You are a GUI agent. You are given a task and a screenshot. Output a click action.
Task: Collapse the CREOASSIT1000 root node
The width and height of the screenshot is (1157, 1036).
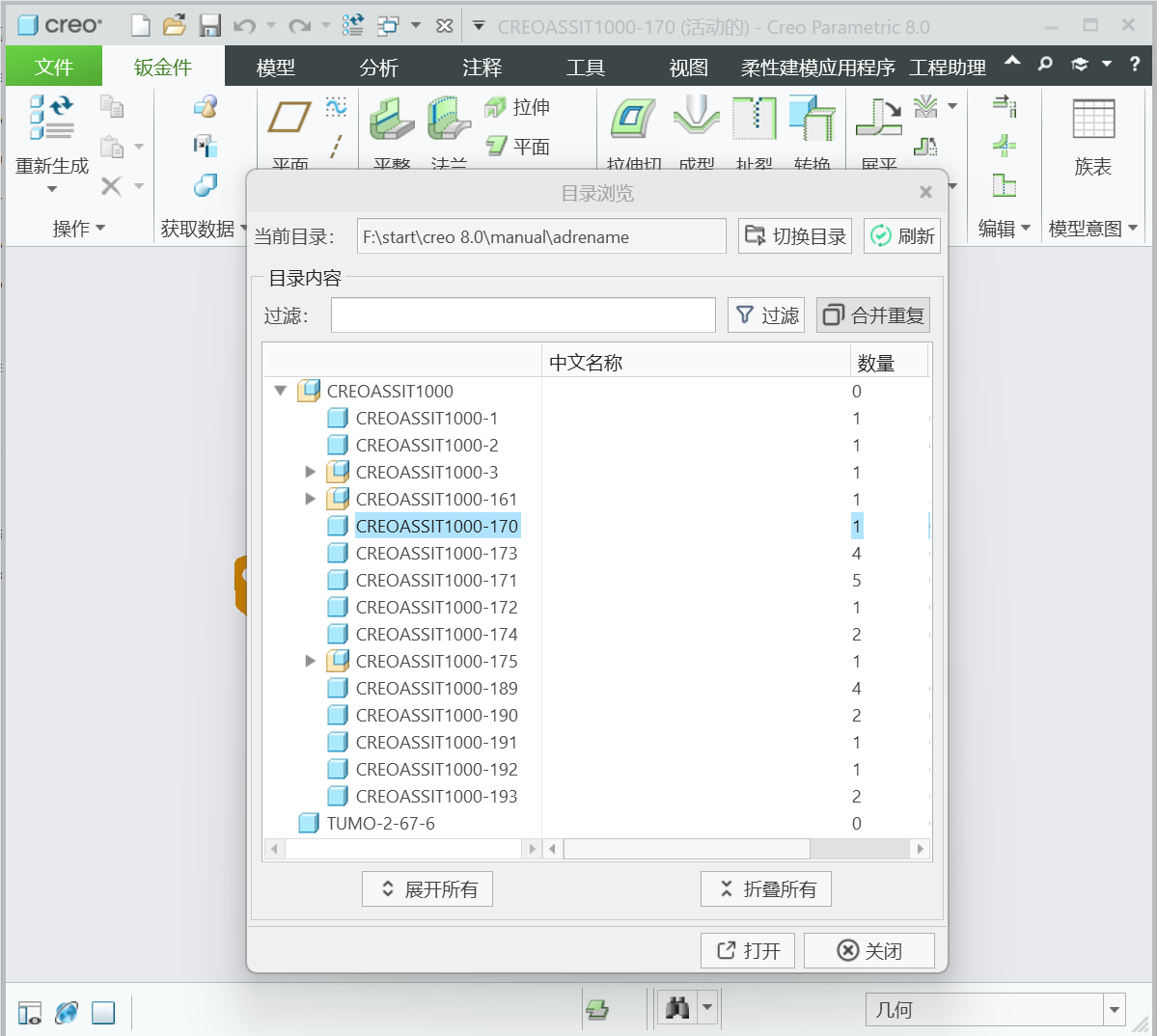coord(281,392)
